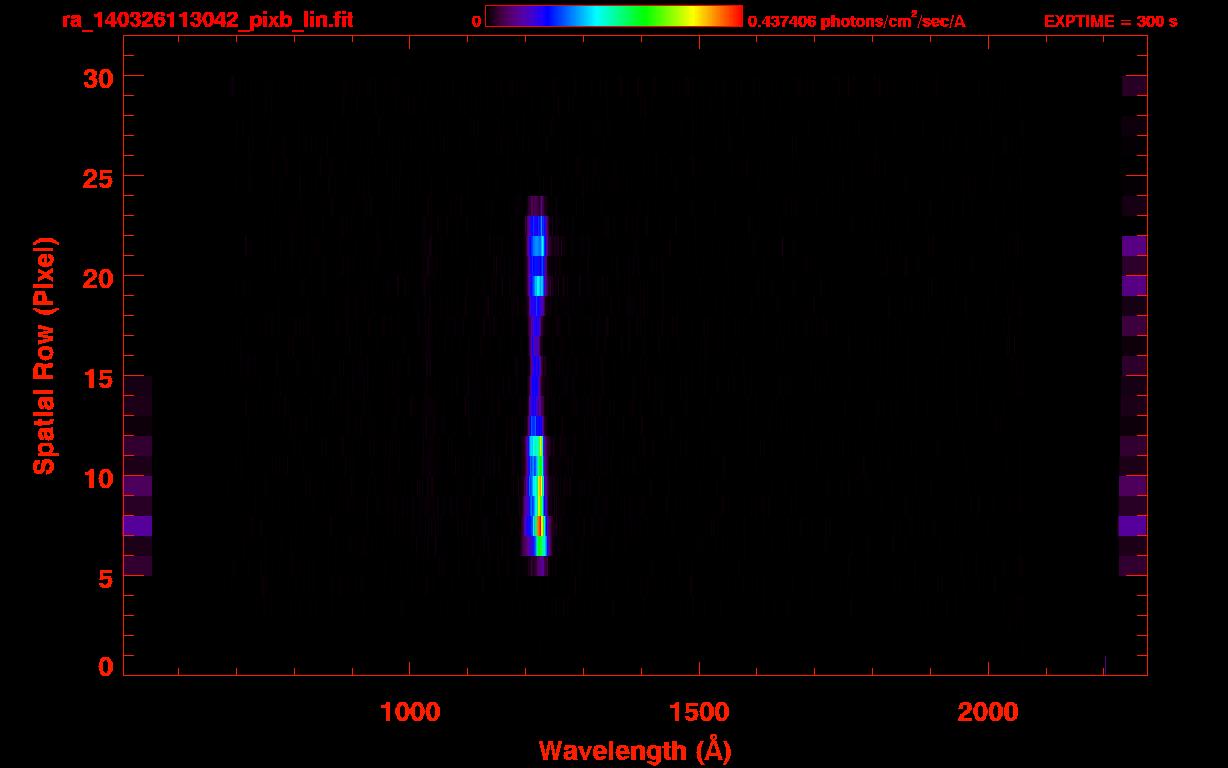
Task: Click the 15 spatial row tick label
Action: pyautogui.click(x=98, y=378)
